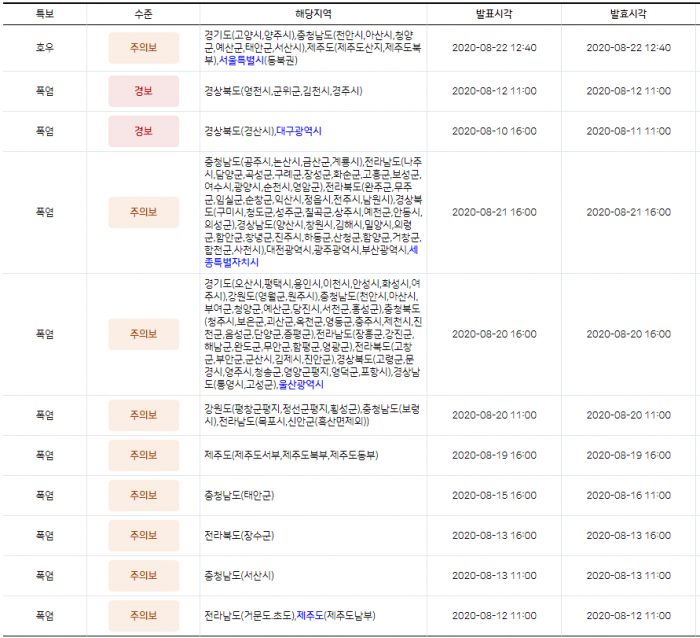Click 주의보 badge for 서산시 row
Screen dimensions: 700x638
pyautogui.click(x=143, y=575)
